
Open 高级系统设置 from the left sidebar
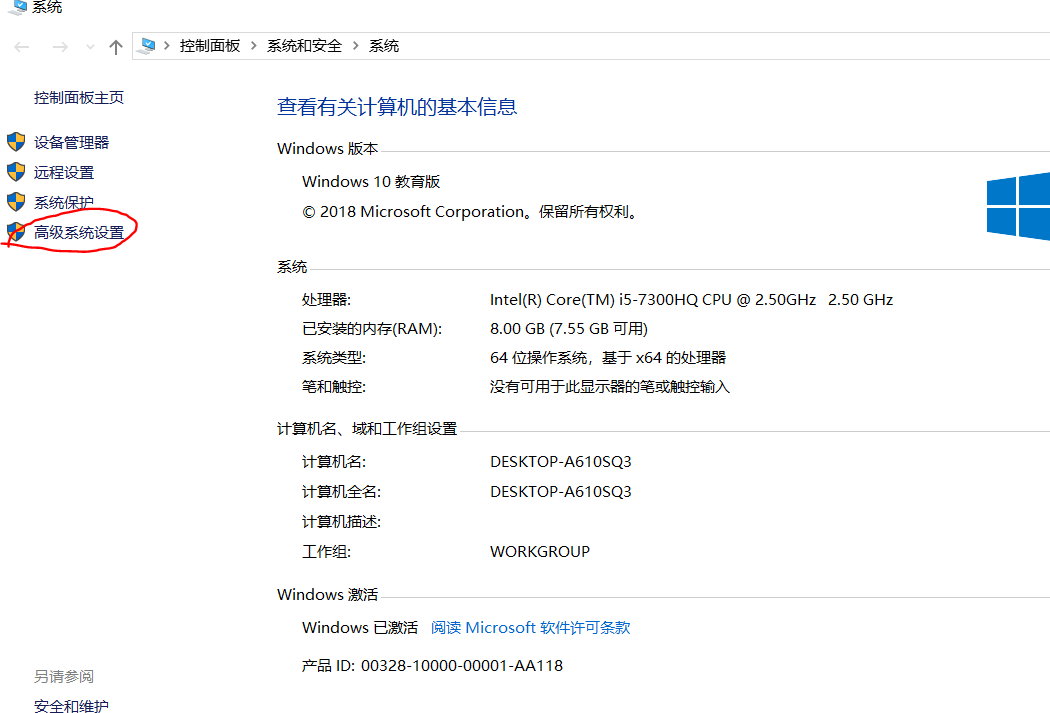click(x=79, y=232)
